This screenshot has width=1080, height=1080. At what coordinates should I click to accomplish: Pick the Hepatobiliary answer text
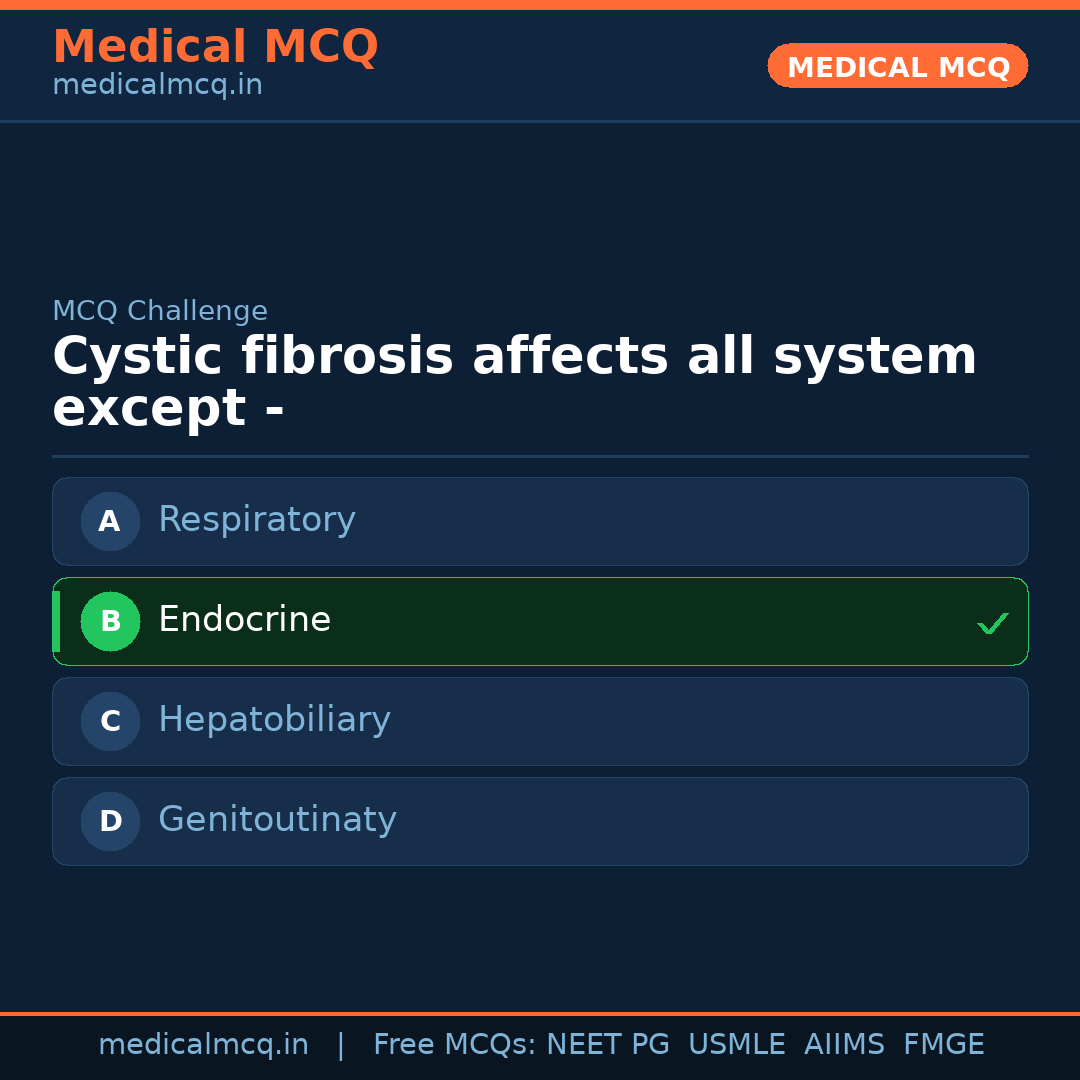coord(274,720)
